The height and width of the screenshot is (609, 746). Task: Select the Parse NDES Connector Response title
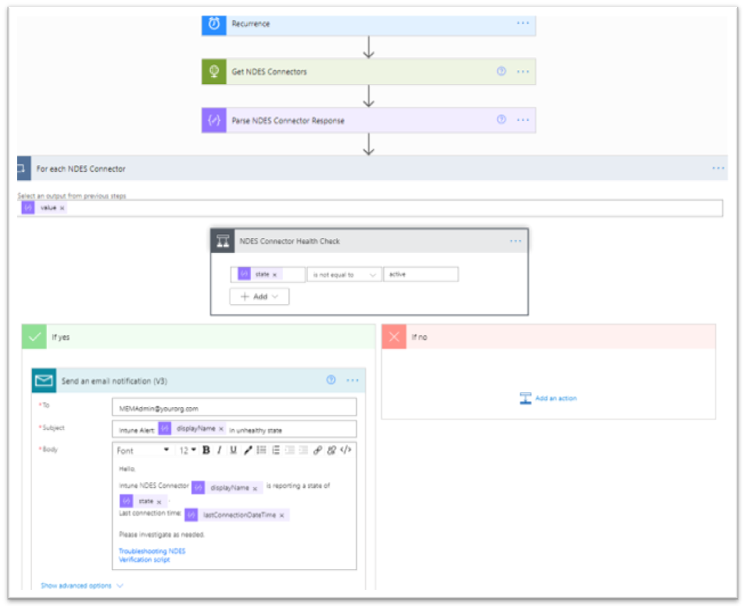pos(288,120)
